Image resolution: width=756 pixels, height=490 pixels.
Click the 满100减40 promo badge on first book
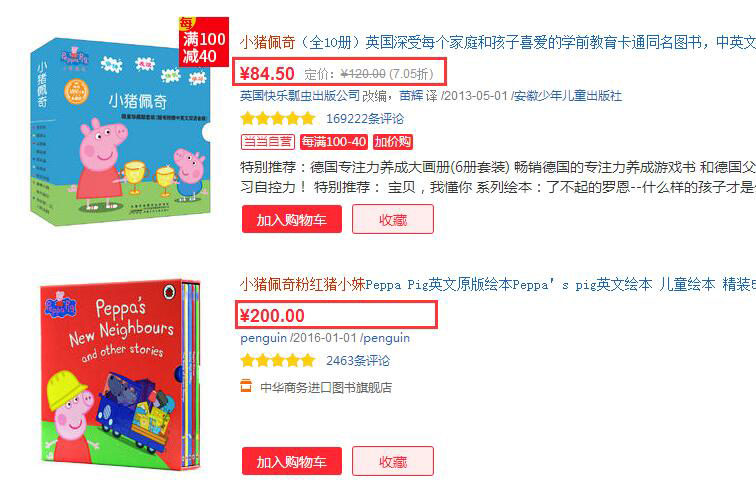click(203, 41)
